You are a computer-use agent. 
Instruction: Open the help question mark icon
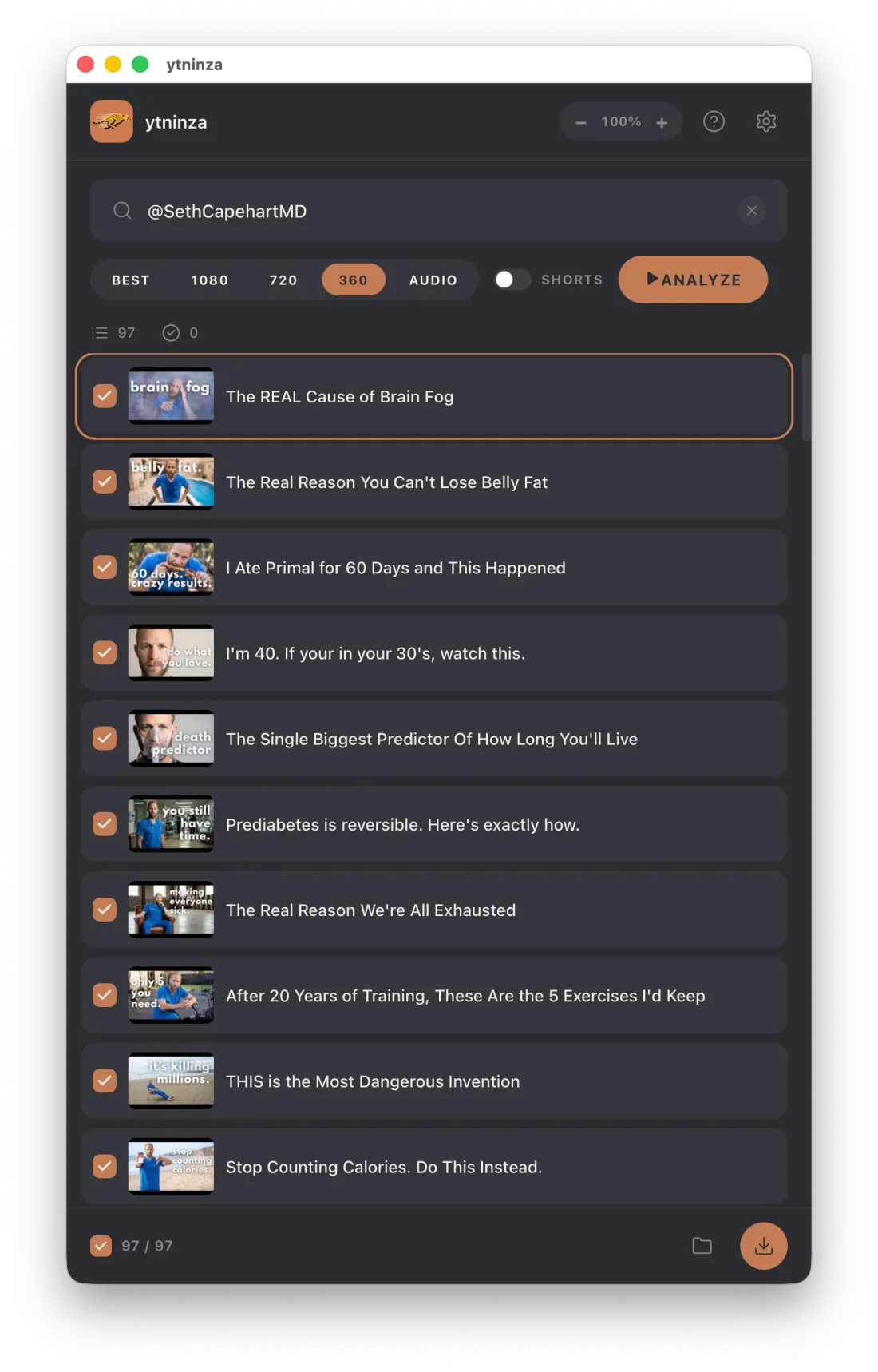click(714, 121)
